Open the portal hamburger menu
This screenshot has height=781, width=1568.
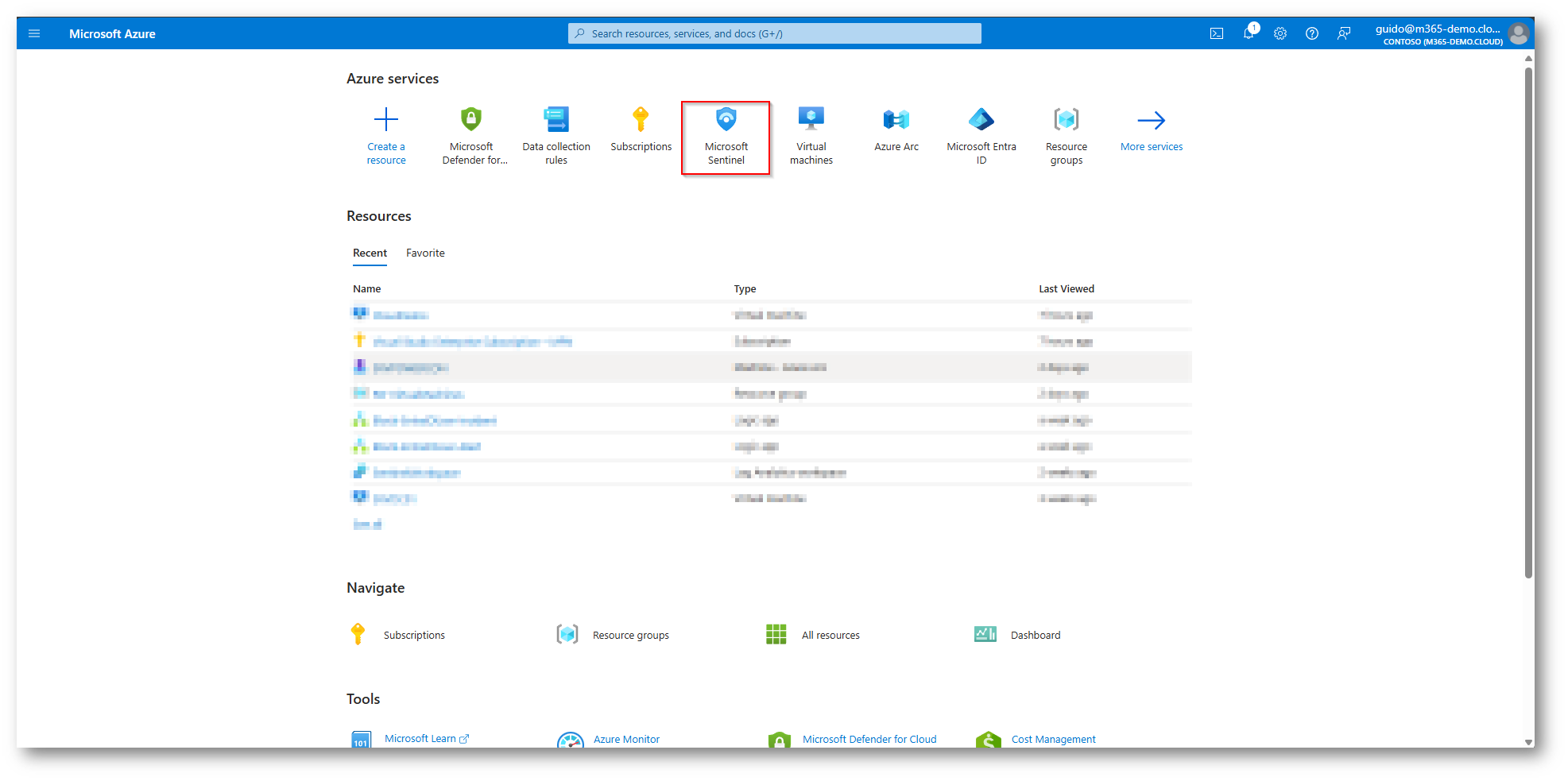[x=34, y=33]
